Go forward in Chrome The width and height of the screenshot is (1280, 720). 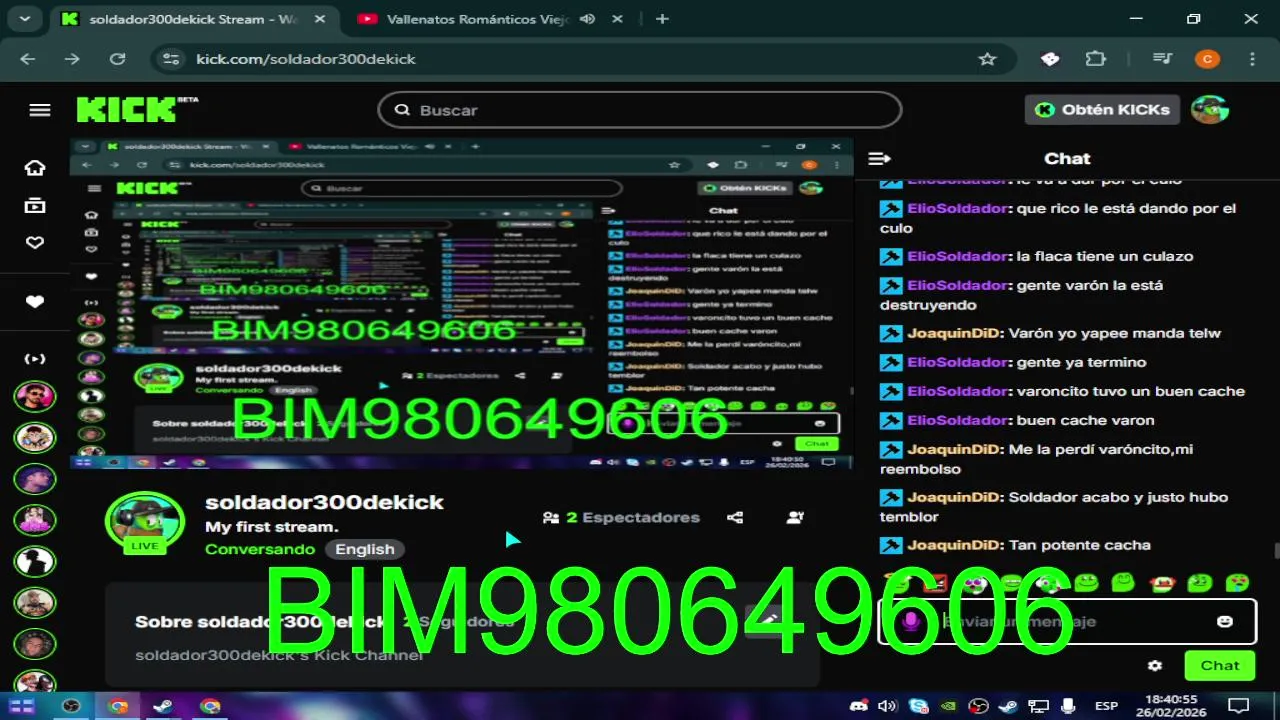click(72, 59)
